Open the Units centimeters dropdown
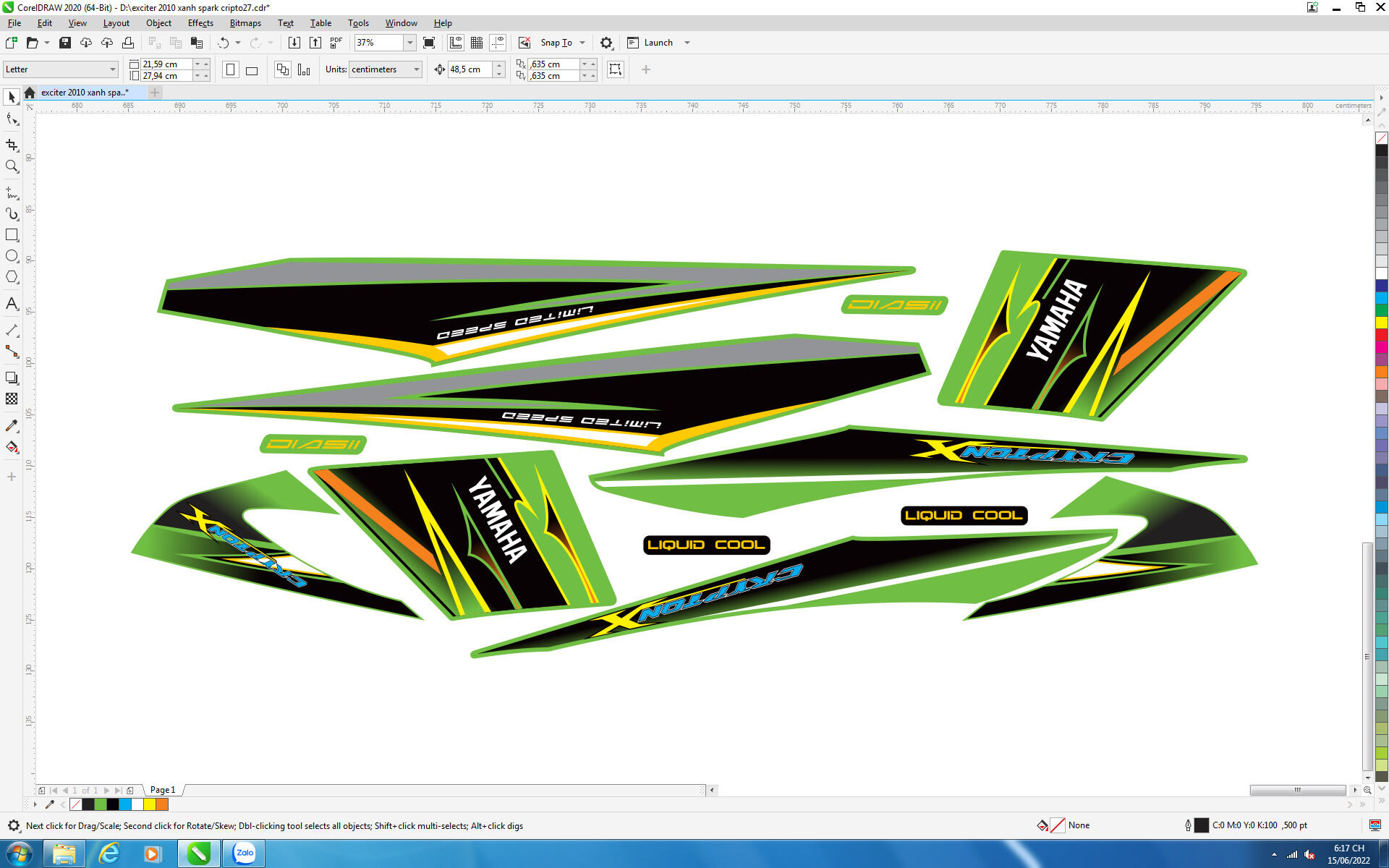1389x868 pixels. (386, 69)
